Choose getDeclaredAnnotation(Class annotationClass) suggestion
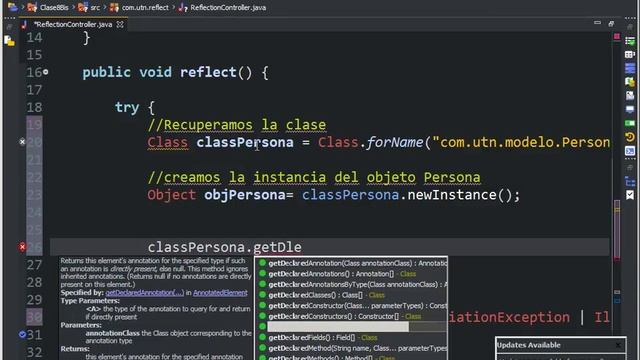This screenshot has height=360, width=640. pos(352,263)
